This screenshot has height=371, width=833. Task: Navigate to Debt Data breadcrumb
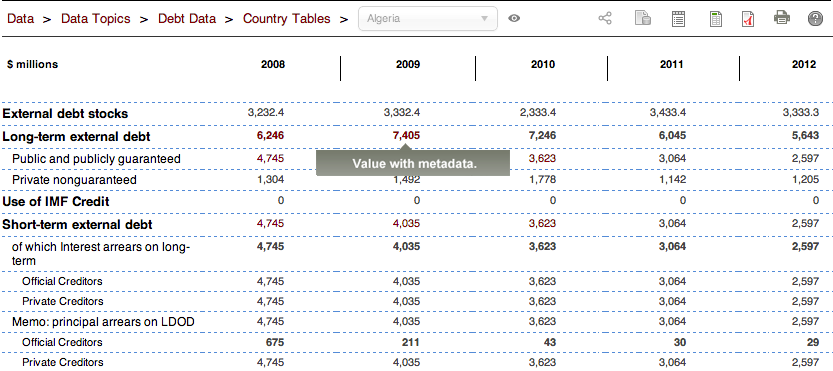(x=187, y=19)
